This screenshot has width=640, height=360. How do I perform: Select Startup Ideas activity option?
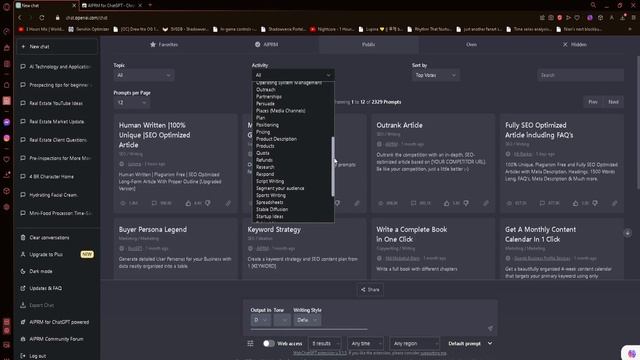[269, 216]
